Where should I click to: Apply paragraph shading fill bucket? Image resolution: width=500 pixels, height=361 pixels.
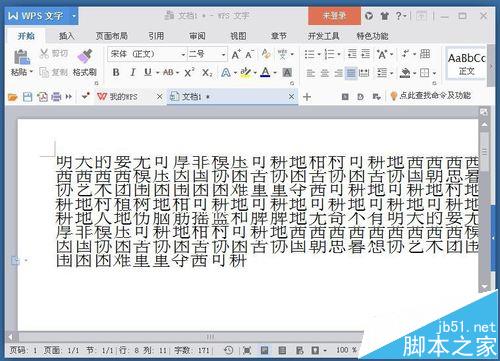pos(405,73)
